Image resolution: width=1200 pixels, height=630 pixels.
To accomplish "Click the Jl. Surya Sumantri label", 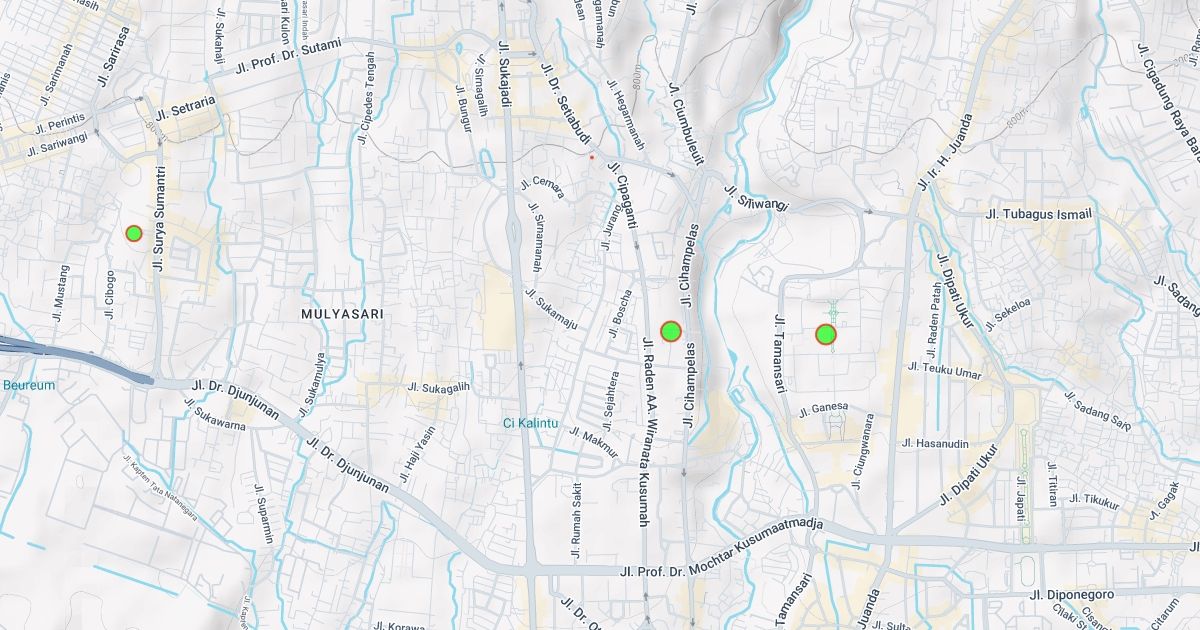I will pos(159,221).
